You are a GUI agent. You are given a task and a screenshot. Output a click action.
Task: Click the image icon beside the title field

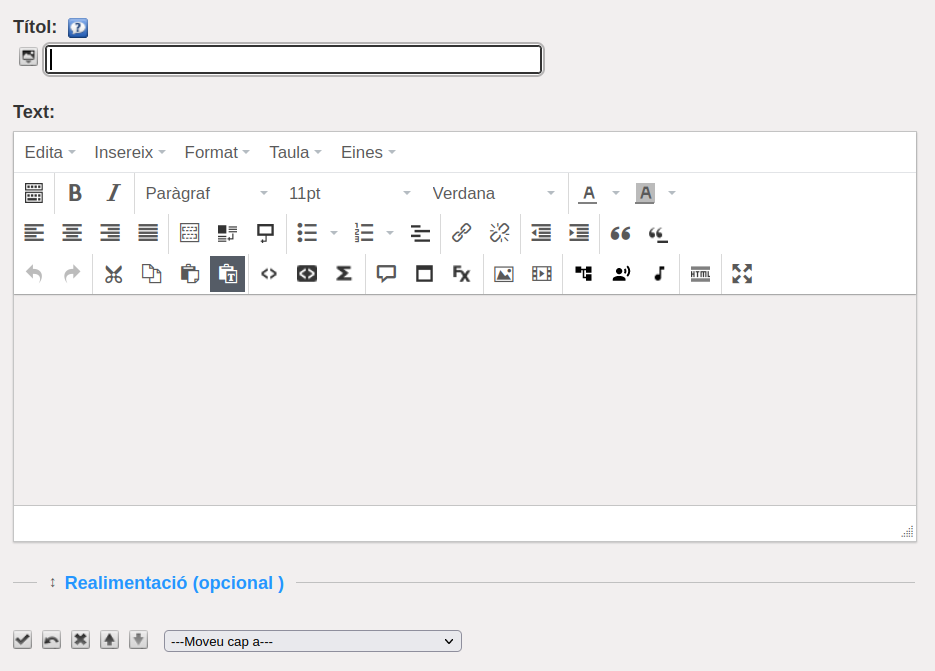point(28,57)
